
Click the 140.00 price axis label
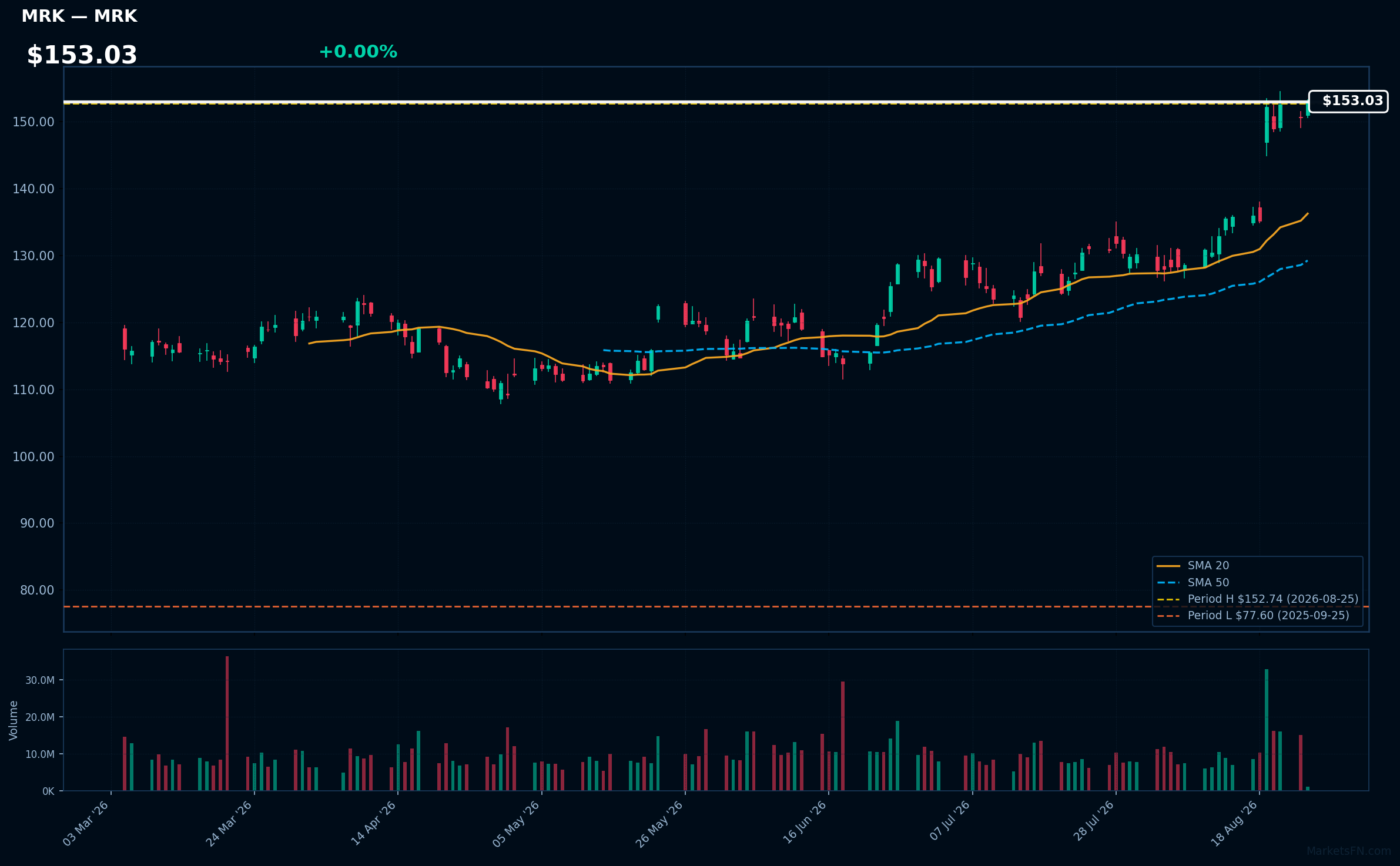[x=33, y=189]
